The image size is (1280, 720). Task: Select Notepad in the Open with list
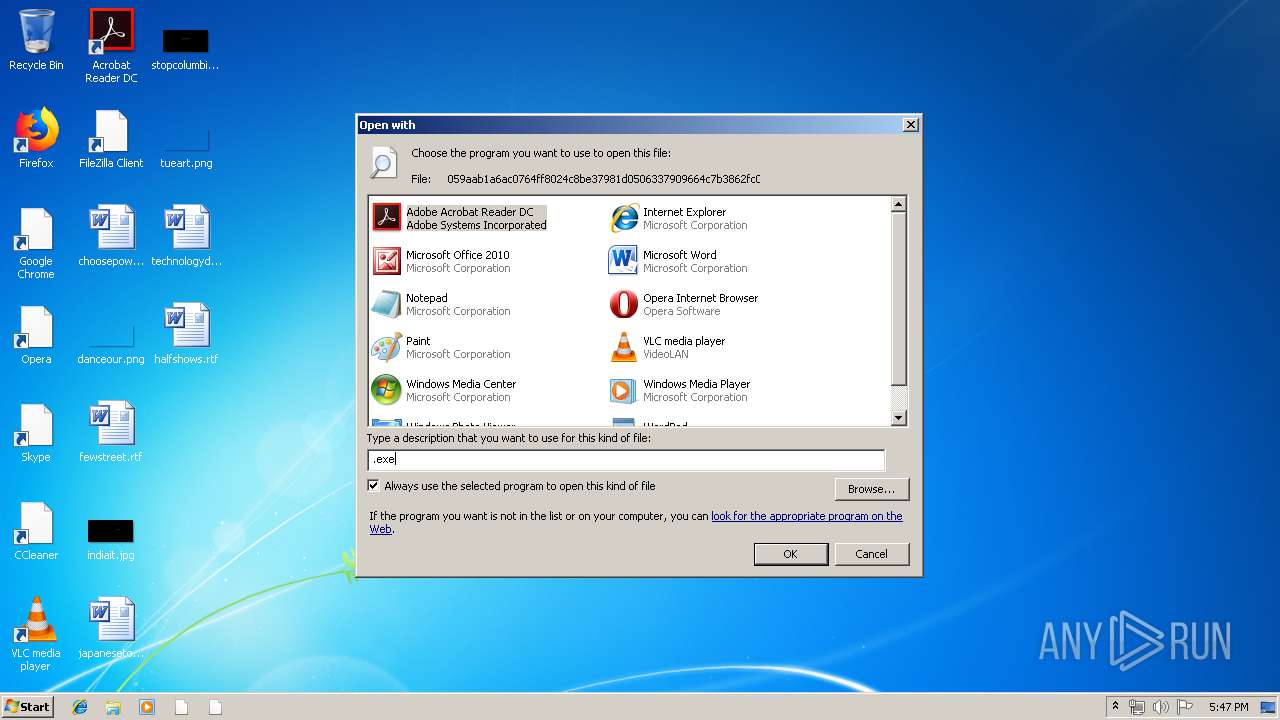pos(441,304)
